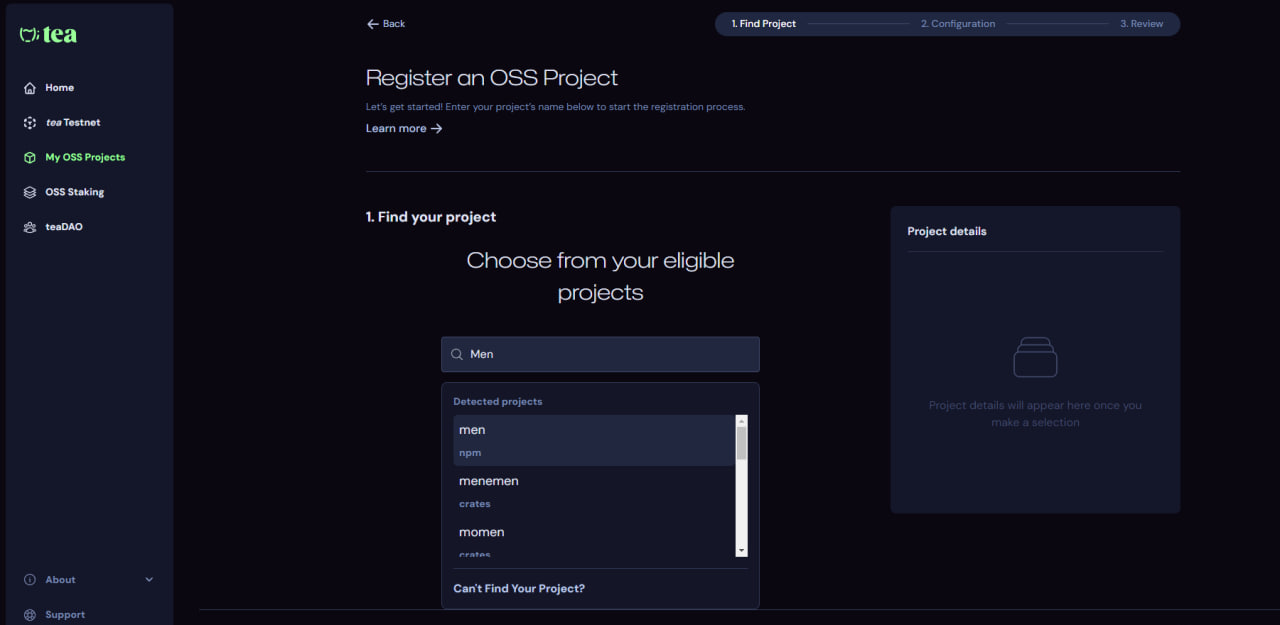Viewport: 1280px width, 625px height.
Task: Click the My OSS Projects cube icon
Action: pos(30,158)
